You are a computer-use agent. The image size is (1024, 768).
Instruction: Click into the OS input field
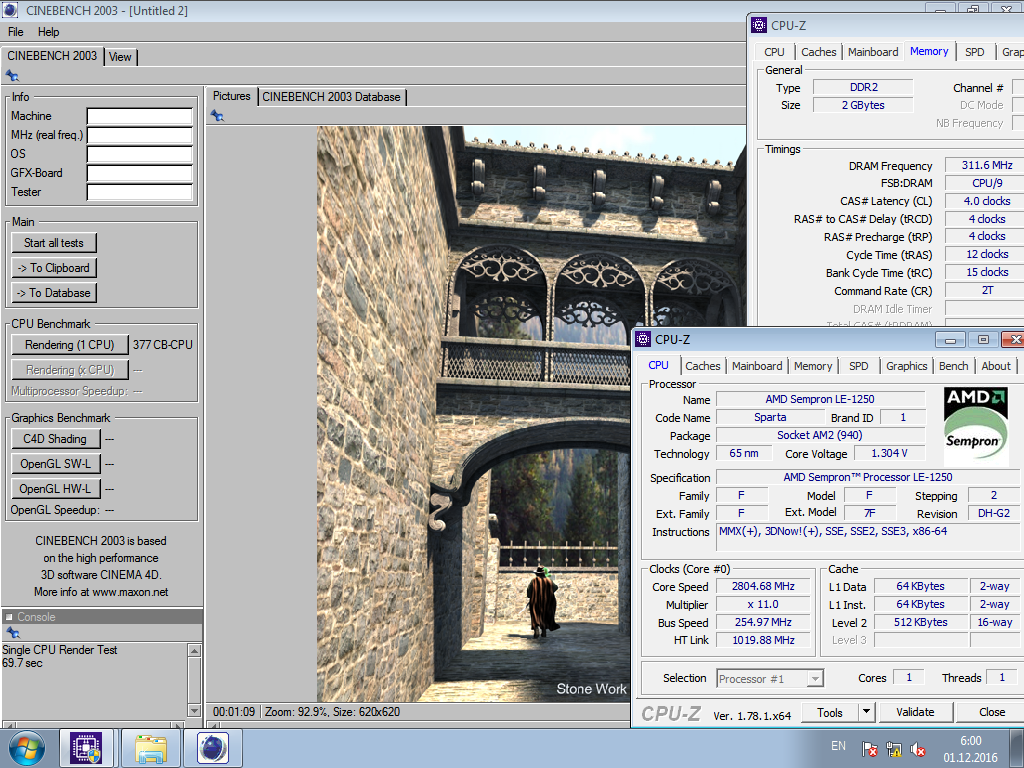(x=140, y=154)
